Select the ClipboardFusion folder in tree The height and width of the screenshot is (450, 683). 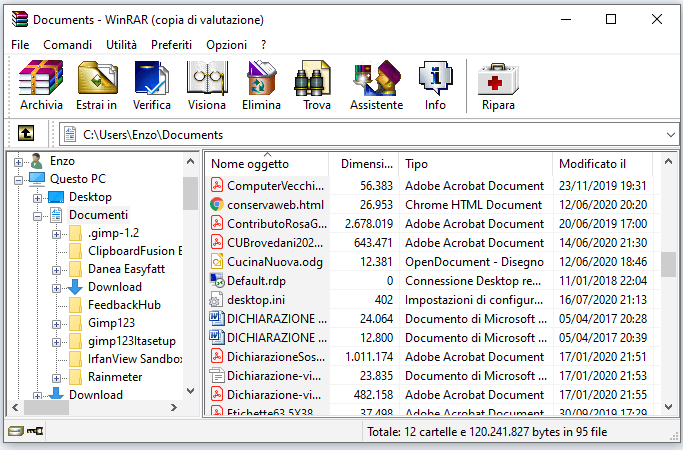(135, 251)
